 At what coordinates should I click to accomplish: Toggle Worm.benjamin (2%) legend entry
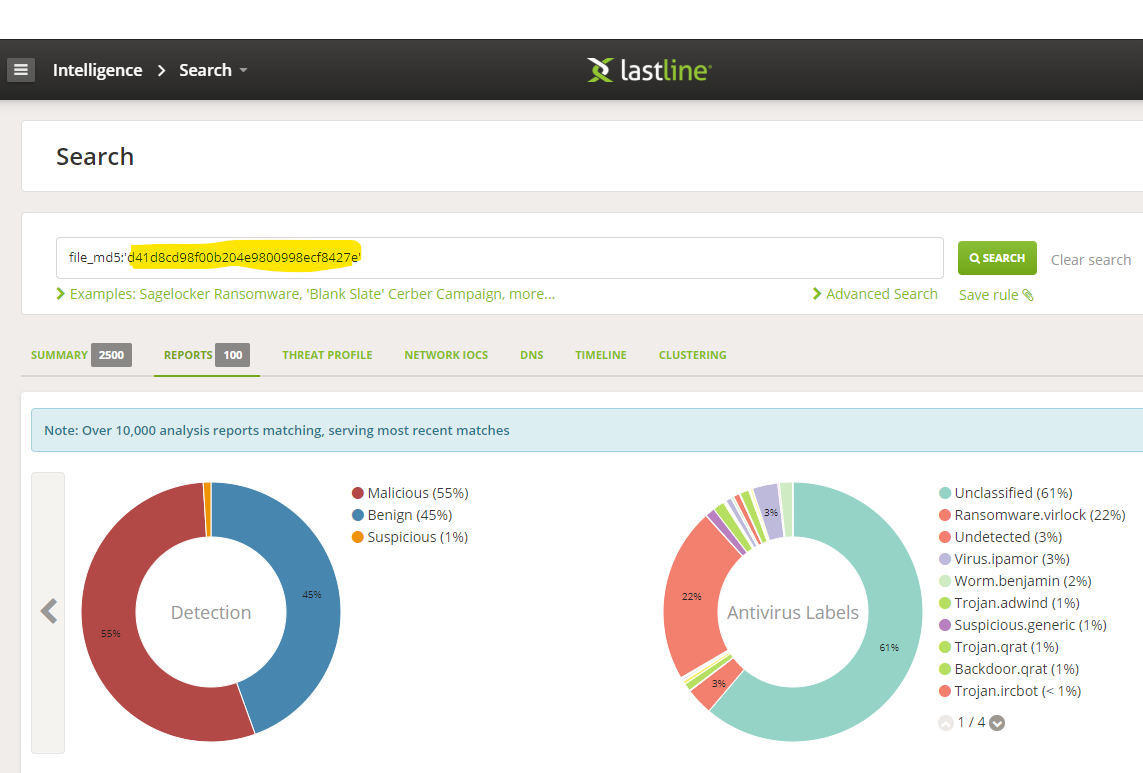coord(1015,580)
